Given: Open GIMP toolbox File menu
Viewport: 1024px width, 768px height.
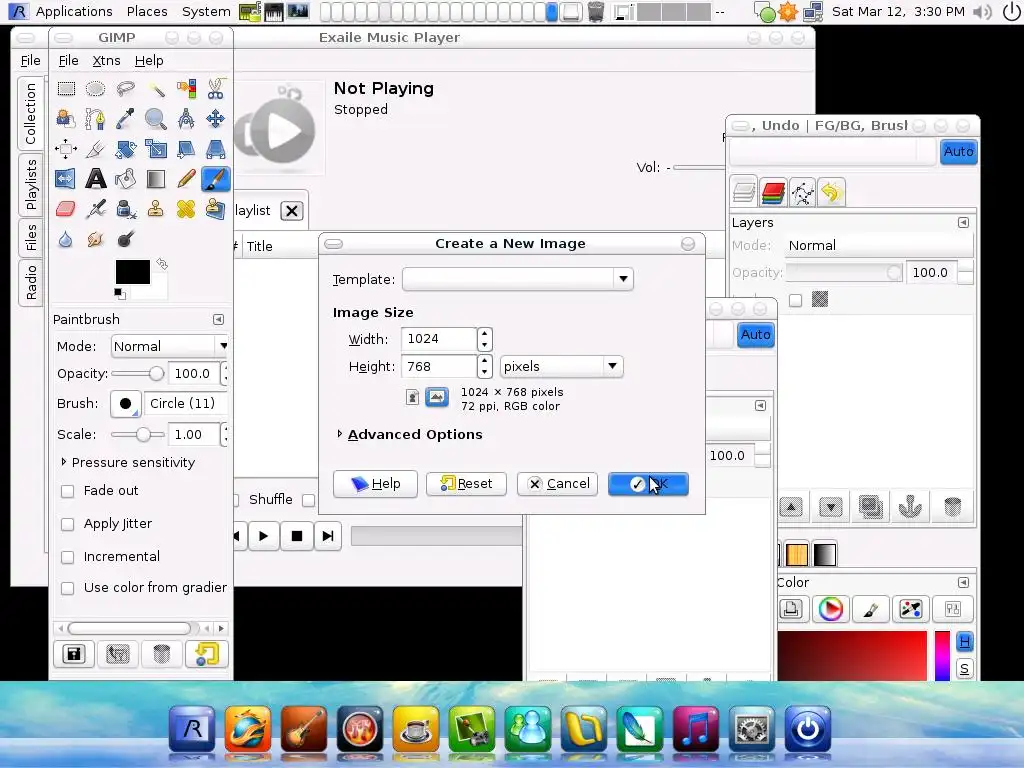Looking at the screenshot, I should pos(69,61).
